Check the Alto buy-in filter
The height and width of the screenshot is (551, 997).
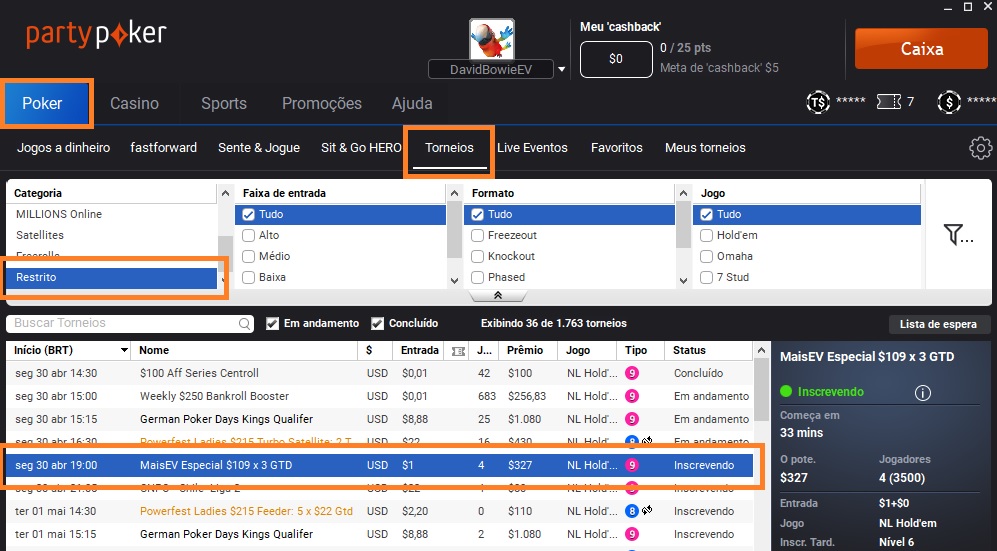point(248,236)
